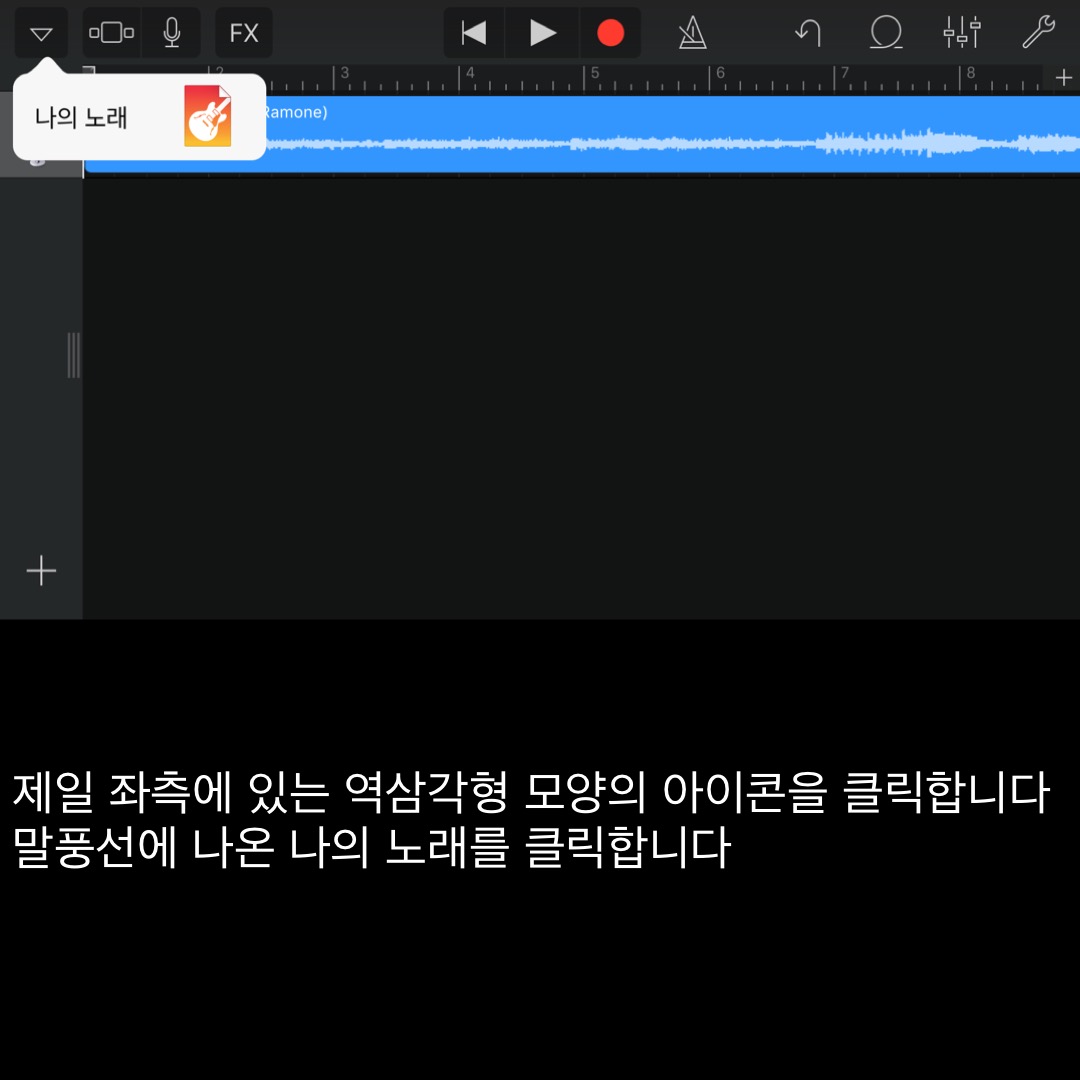Start playback with the Play button
Image resolution: width=1080 pixels, height=1080 pixels.
[x=543, y=32]
